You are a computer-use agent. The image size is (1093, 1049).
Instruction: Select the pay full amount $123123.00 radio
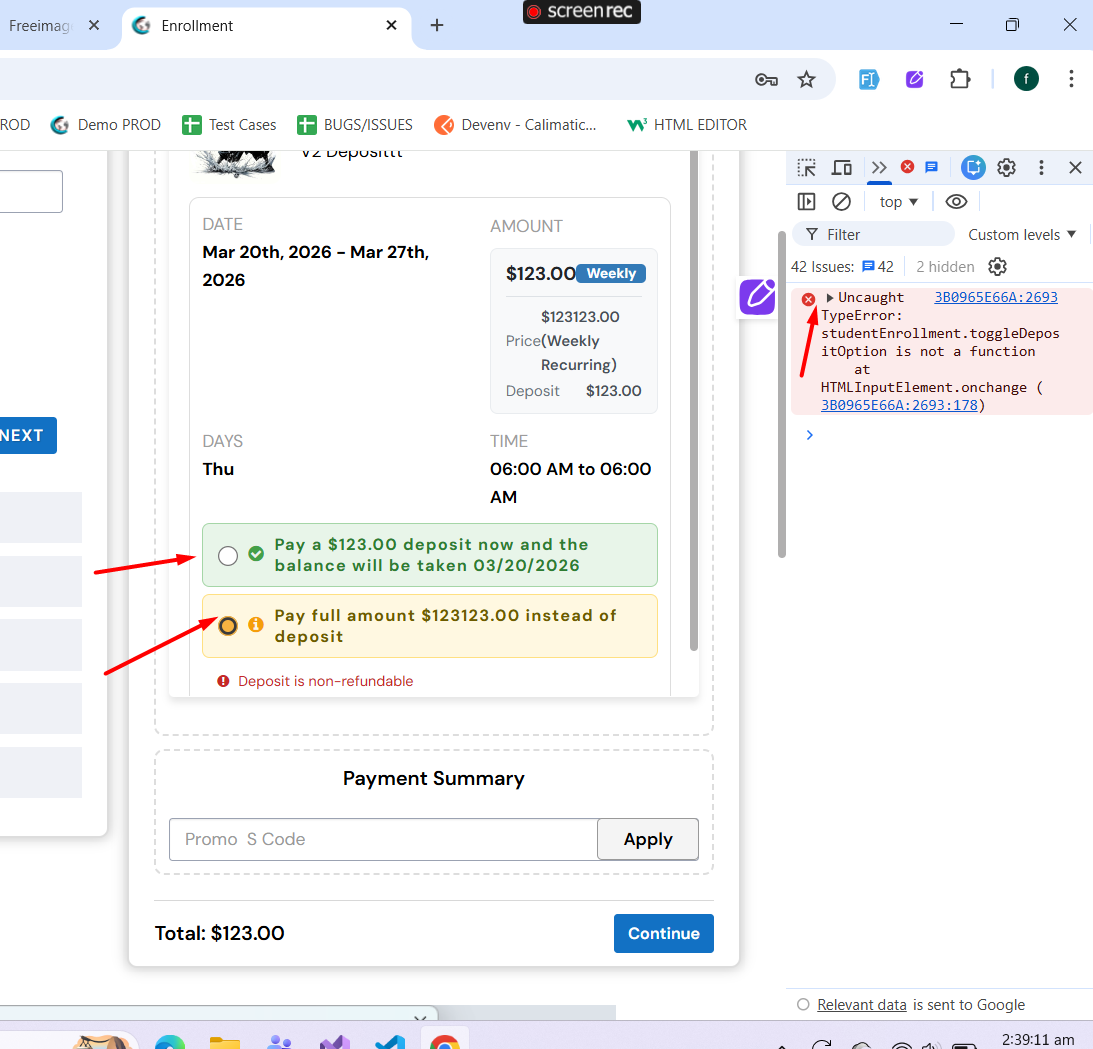point(228,626)
